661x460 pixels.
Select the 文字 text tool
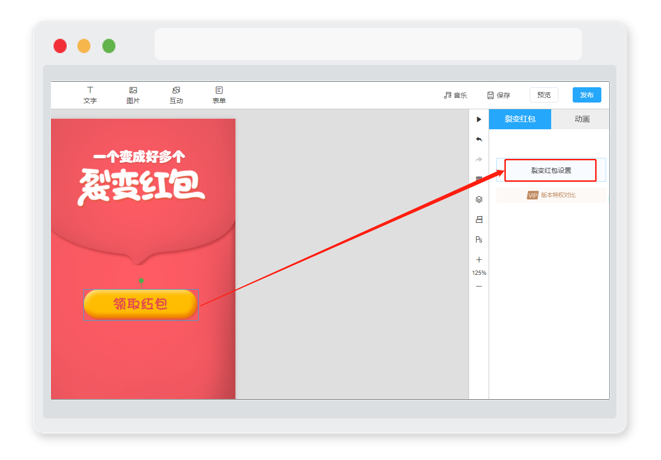pos(90,95)
